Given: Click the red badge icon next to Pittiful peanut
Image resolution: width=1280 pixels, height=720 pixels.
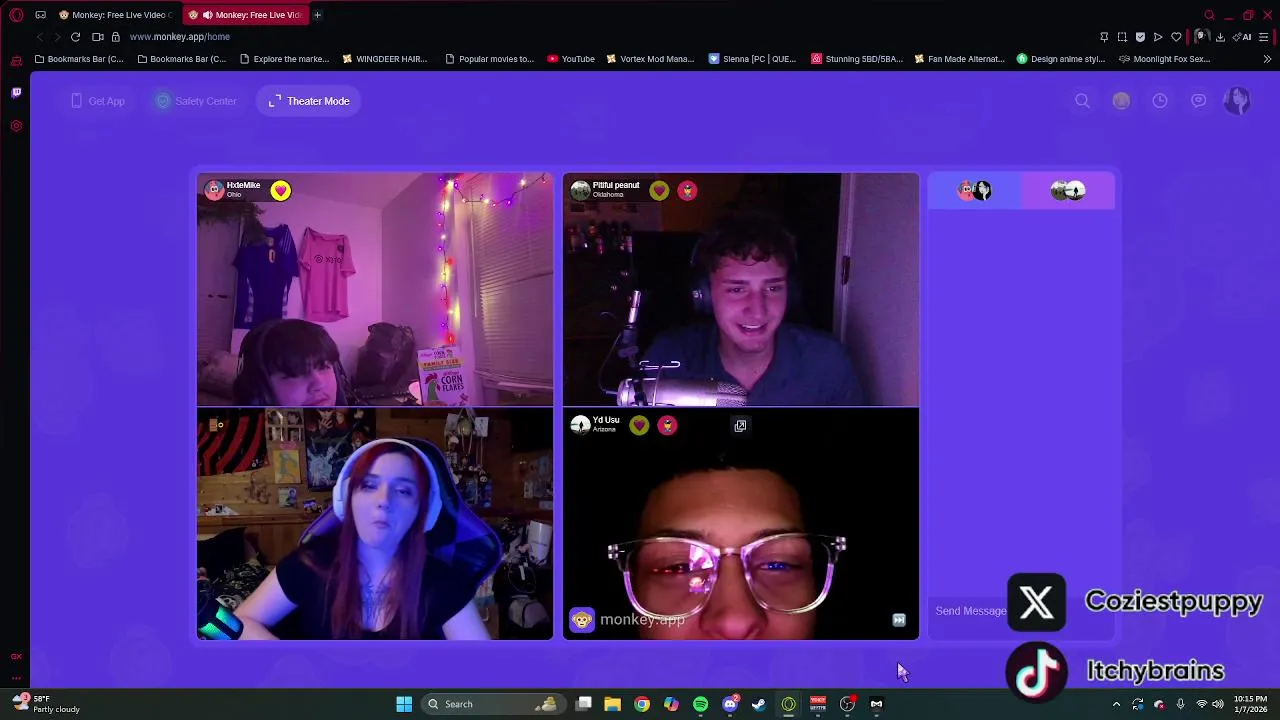Looking at the screenshot, I should (x=687, y=190).
